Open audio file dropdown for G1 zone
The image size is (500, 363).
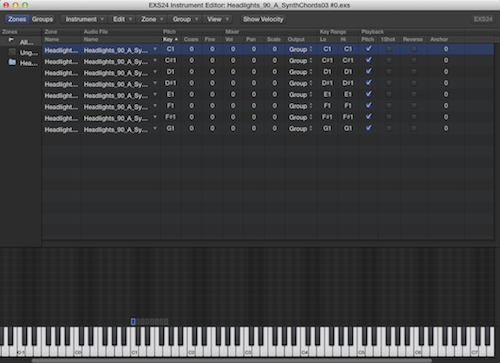click(155, 129)
